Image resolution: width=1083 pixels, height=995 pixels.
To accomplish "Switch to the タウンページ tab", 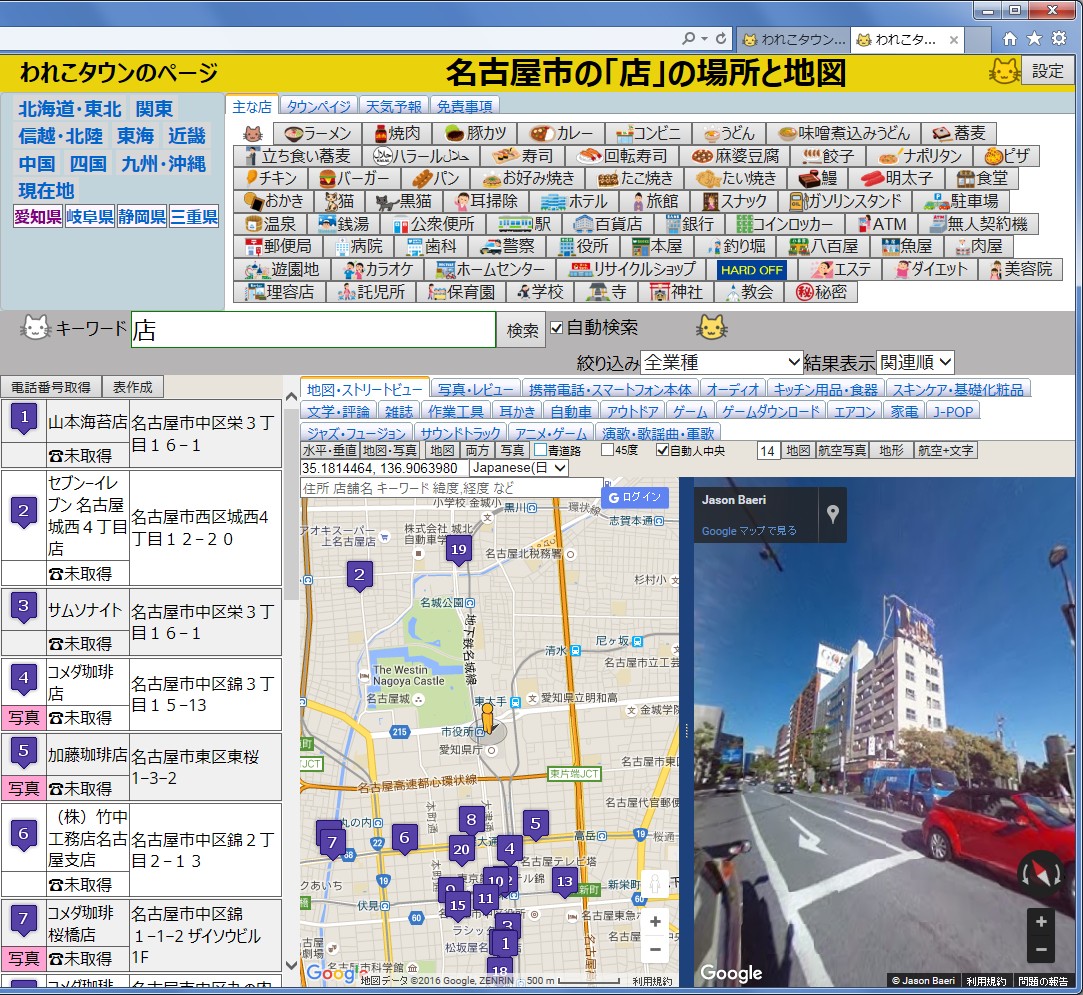I will tap(318, 106).
